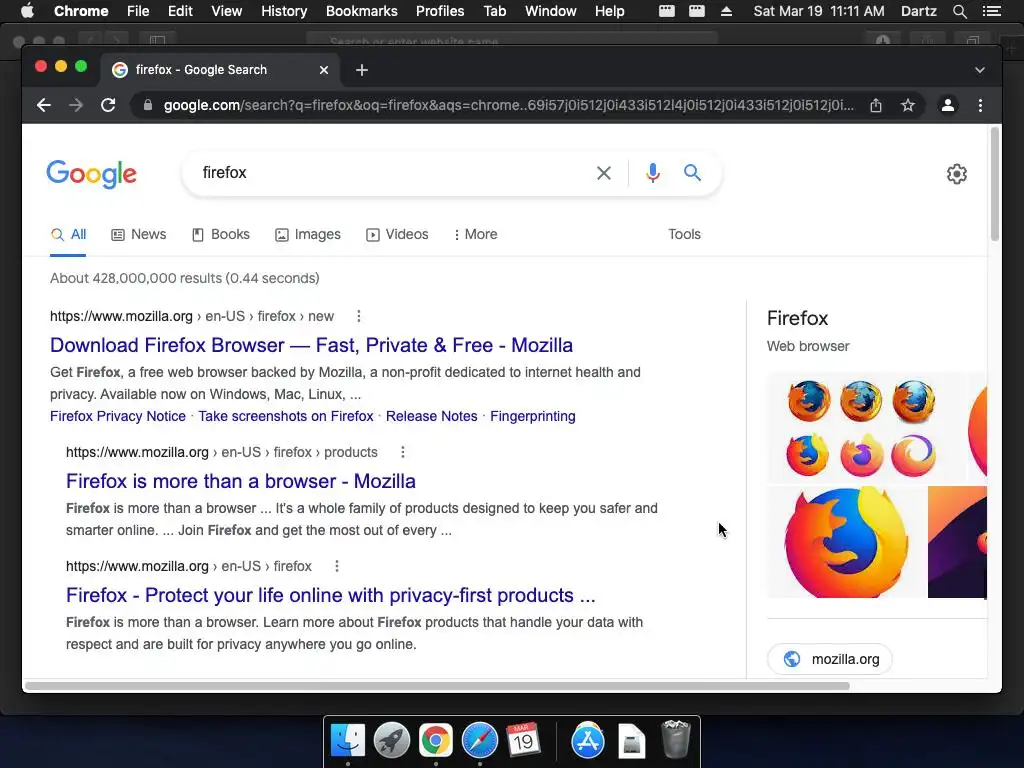Open the Fingerprinting sitelink
This screenshot has width=1024, height=768.
click(533, 416)
